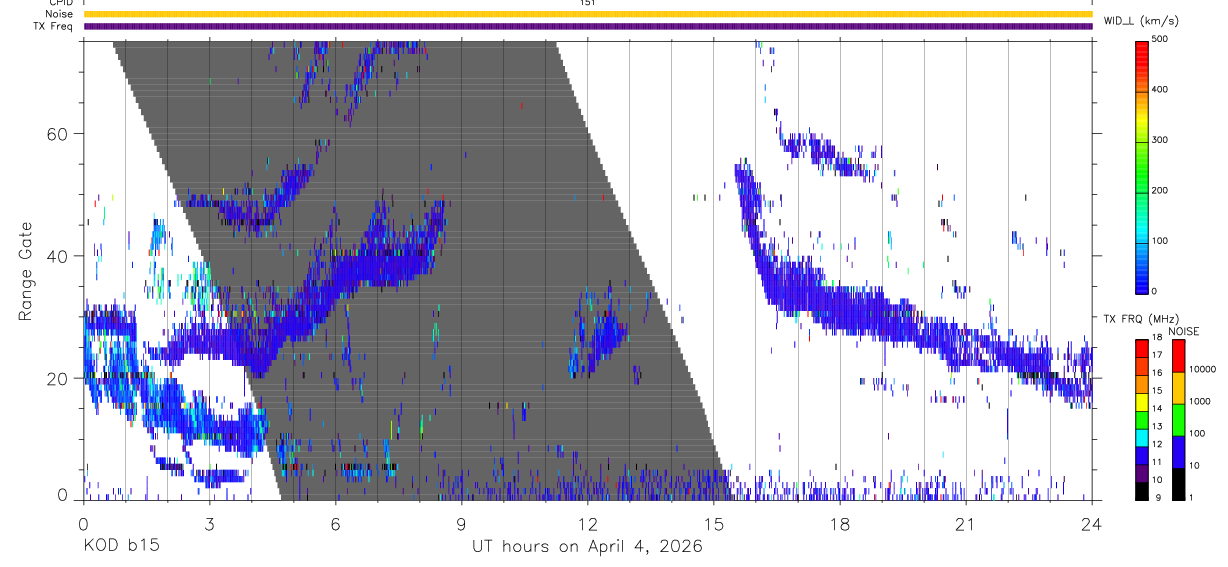Click the '200' tick on WID colorbar
This screenshot has height=567, width=1228.
point(1160,190)
